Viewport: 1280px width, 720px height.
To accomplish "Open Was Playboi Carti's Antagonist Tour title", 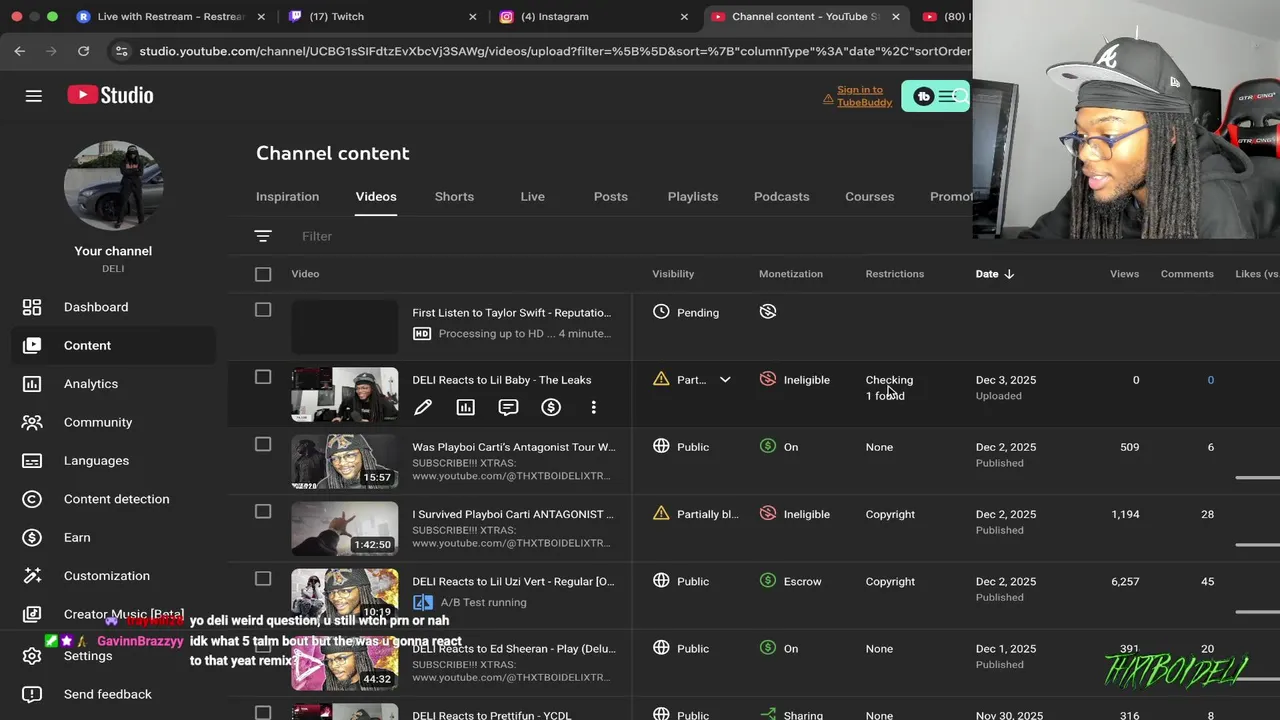I will tap(514, 447).
